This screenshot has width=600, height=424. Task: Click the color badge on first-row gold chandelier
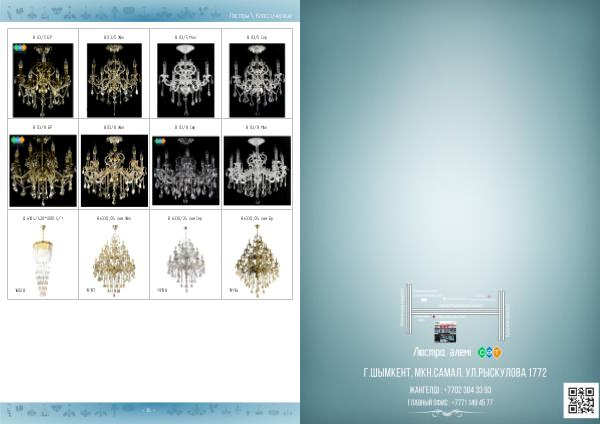click(17, 59)
